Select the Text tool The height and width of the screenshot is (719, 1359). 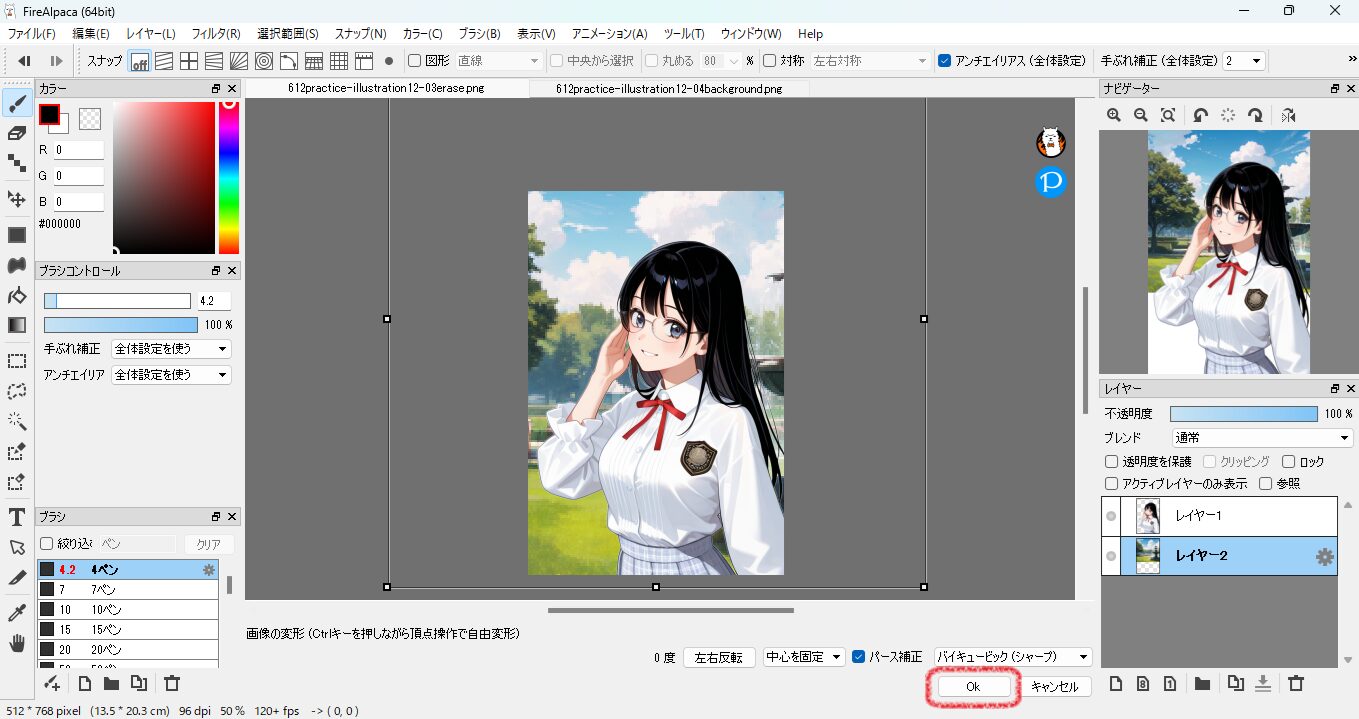tap(16, 517)
